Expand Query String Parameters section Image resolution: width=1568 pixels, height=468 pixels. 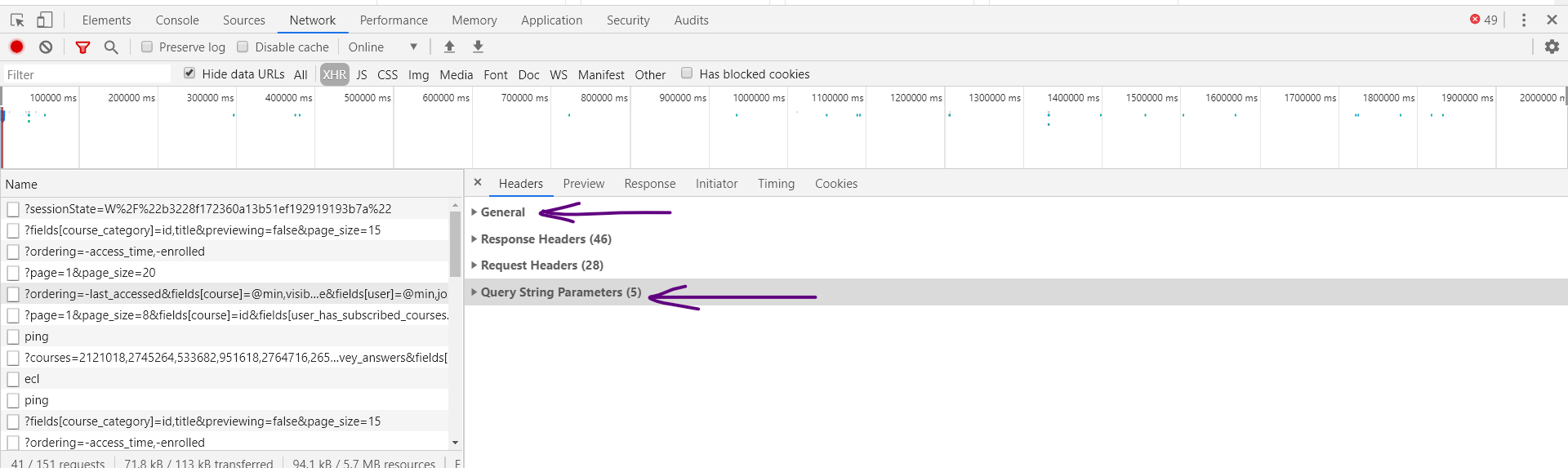(x=560, y=292)
